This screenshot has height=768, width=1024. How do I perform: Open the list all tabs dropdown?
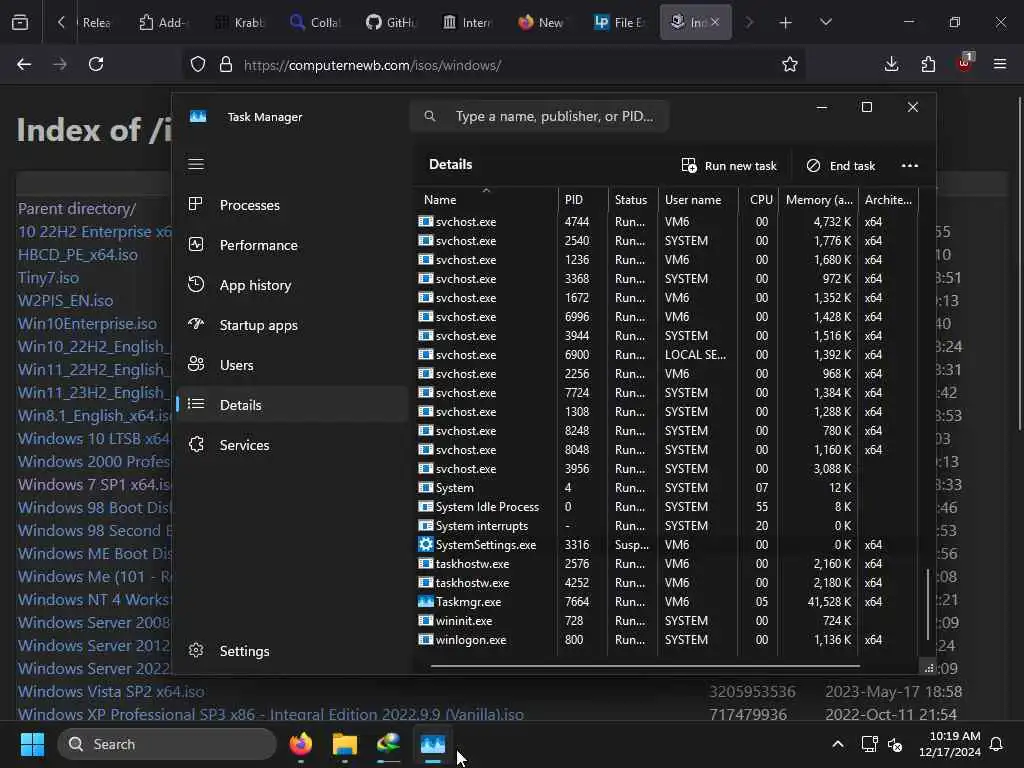pos(825,23)
